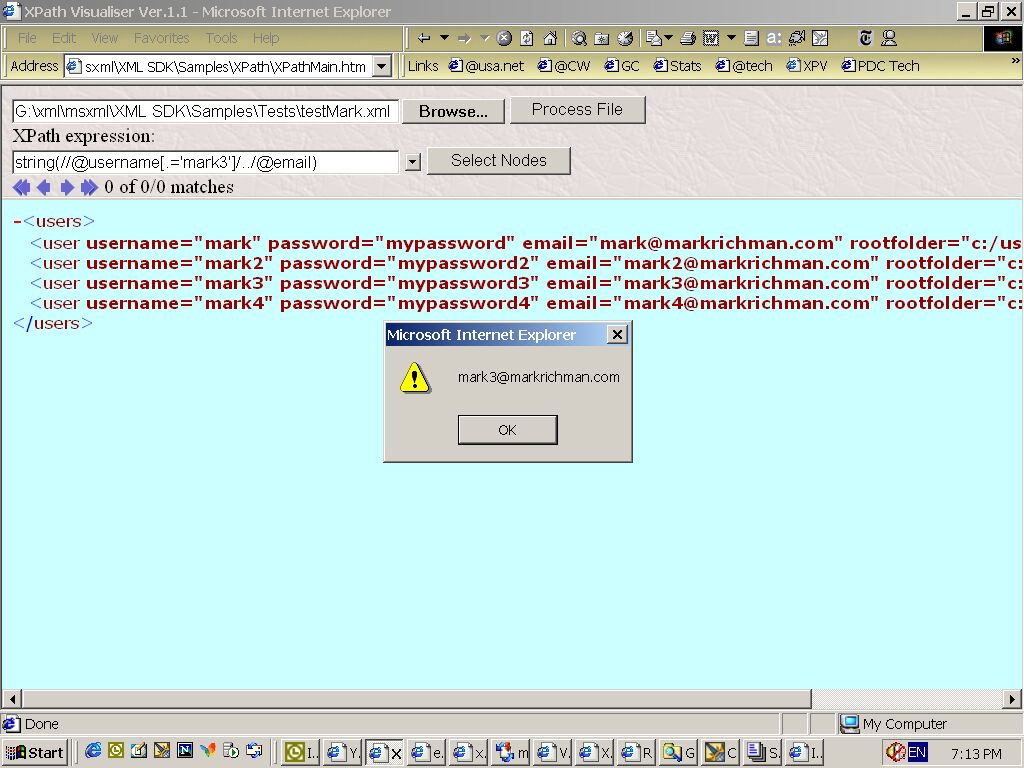Click the Mail toolbar icon
1024x768 pixels.
pos(654,39)
